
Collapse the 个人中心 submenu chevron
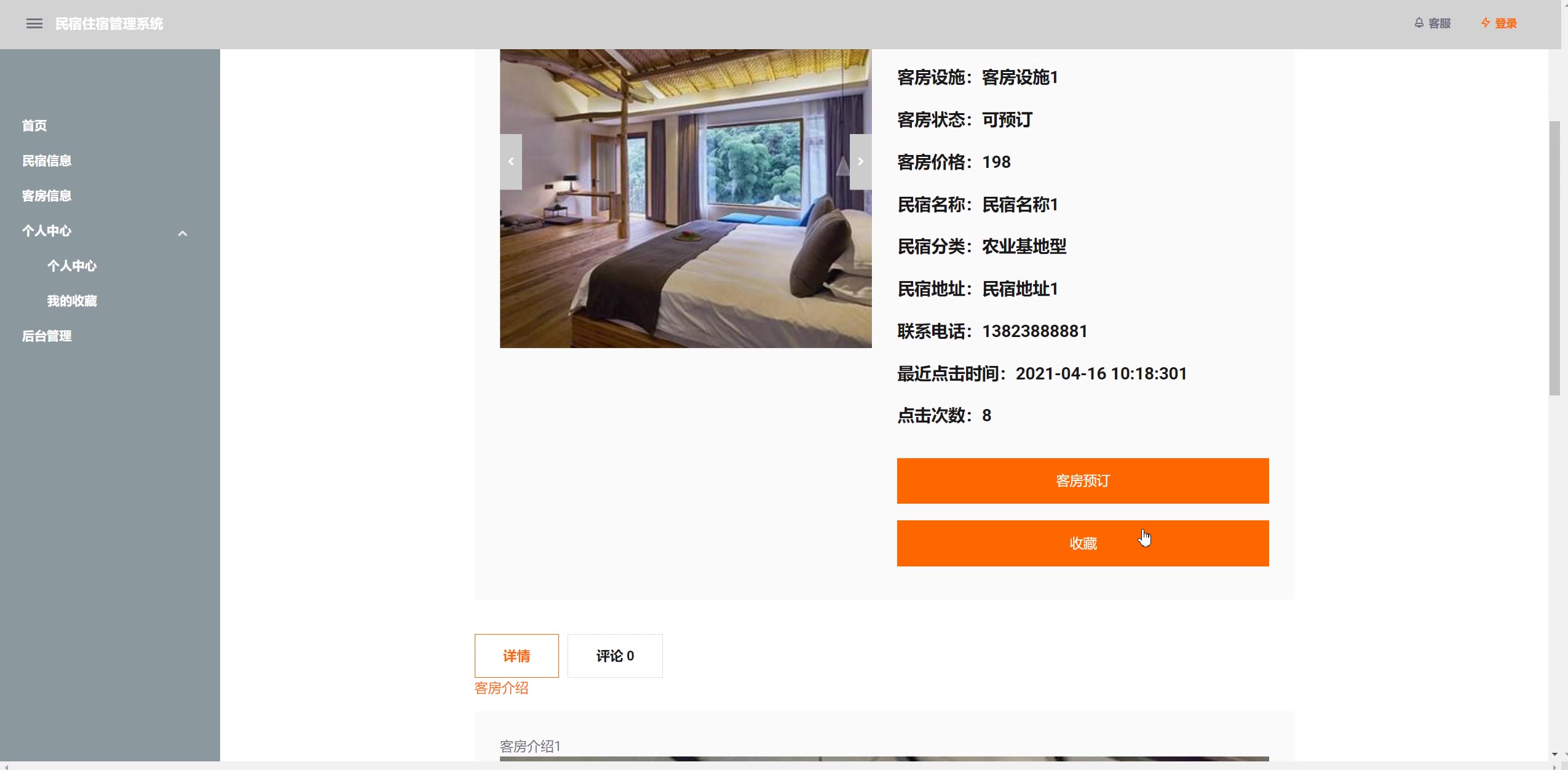183,233
